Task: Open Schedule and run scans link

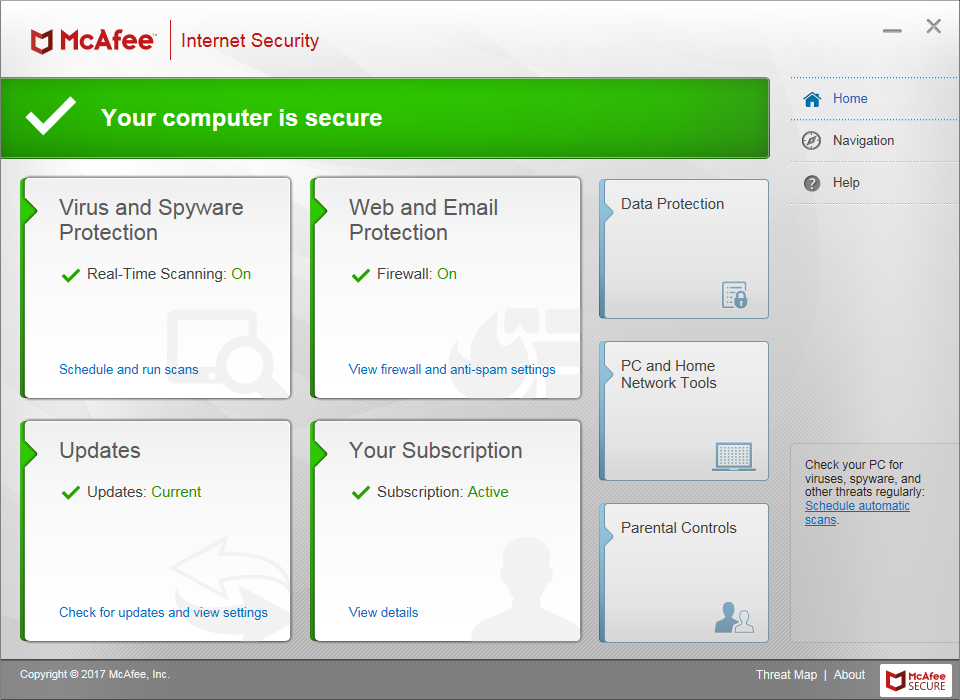Action: pyautogui.click(x=129, y=370)
